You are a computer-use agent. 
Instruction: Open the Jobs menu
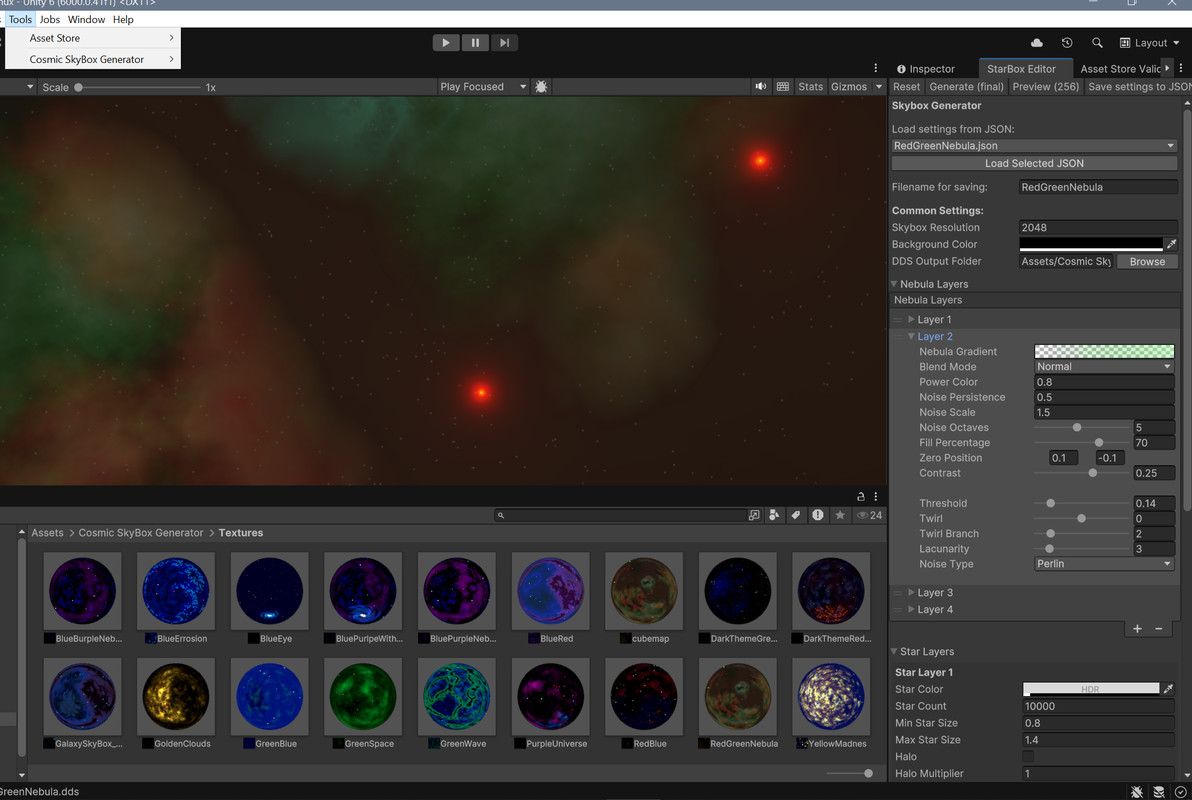(49, 19)
